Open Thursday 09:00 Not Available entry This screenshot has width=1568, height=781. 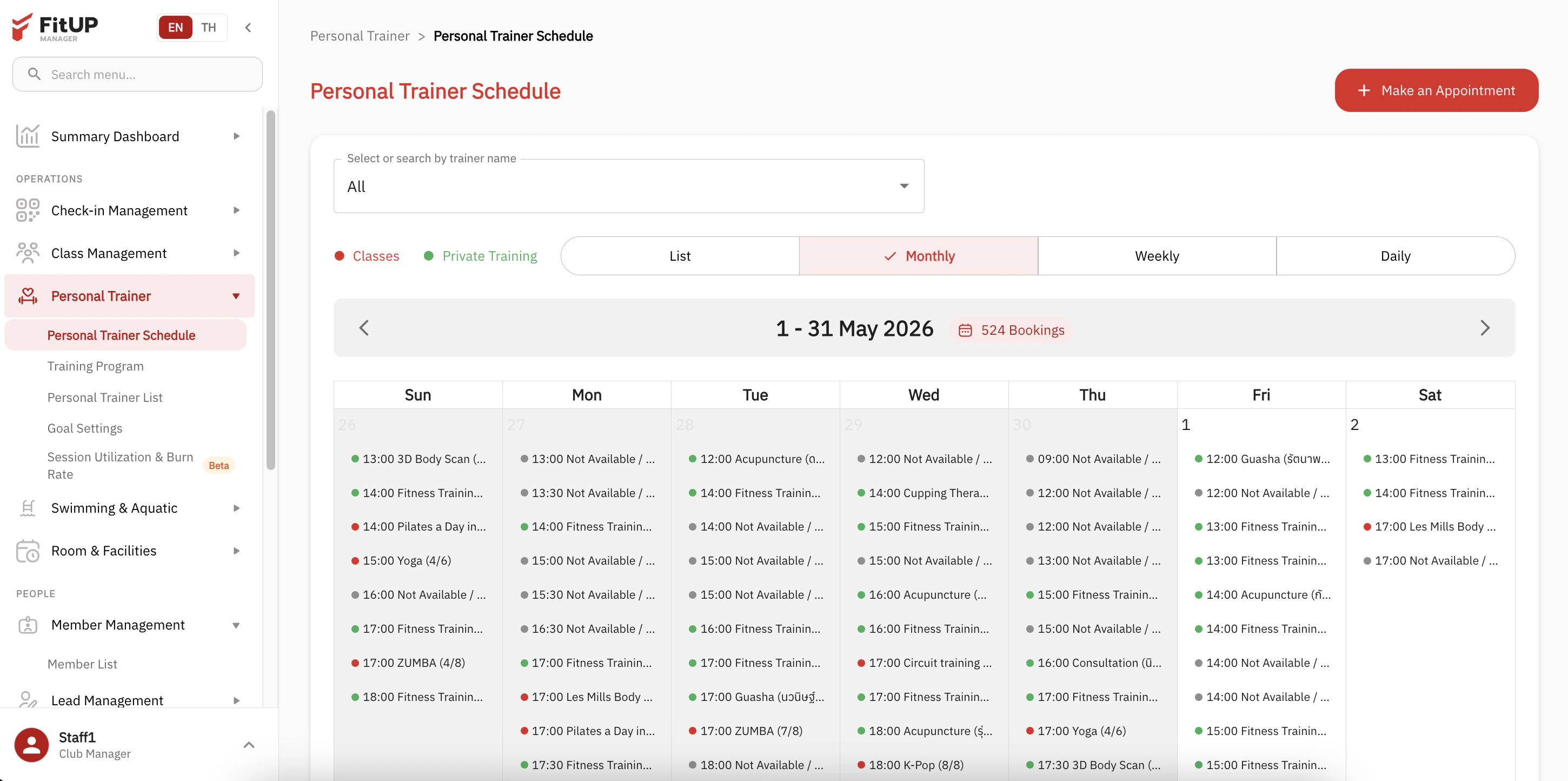coord(1093,458)
